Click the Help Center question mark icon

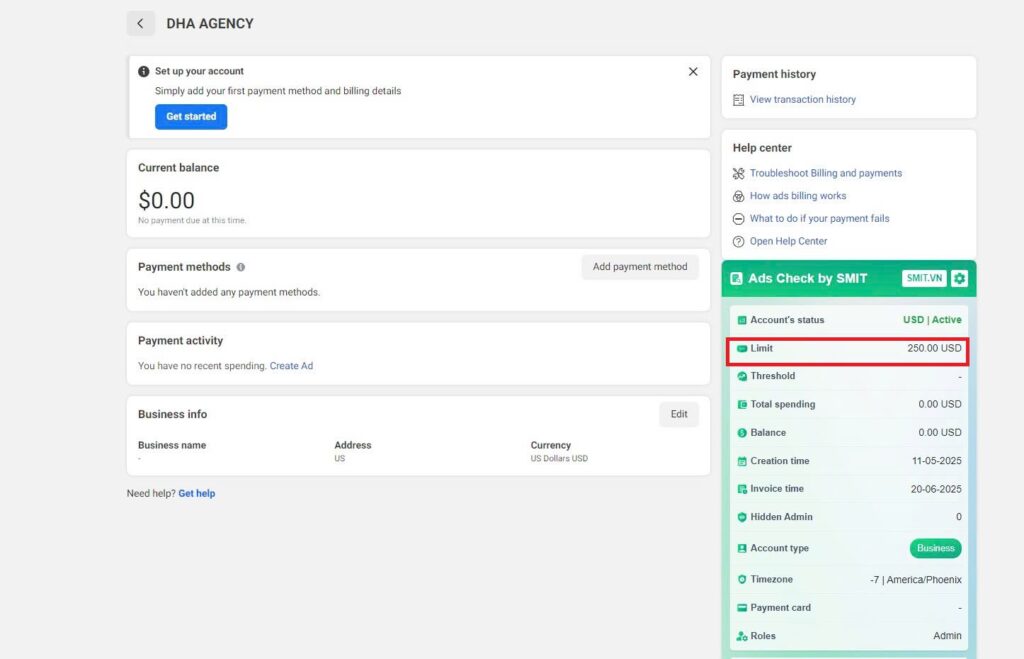(x=739, y=242)
